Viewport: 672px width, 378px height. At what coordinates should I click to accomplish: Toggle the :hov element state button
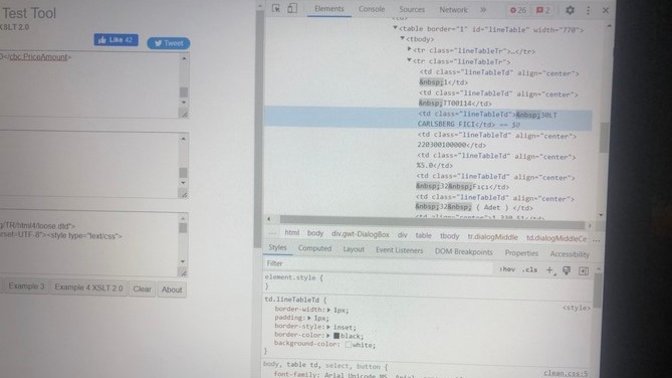point(507,269)
